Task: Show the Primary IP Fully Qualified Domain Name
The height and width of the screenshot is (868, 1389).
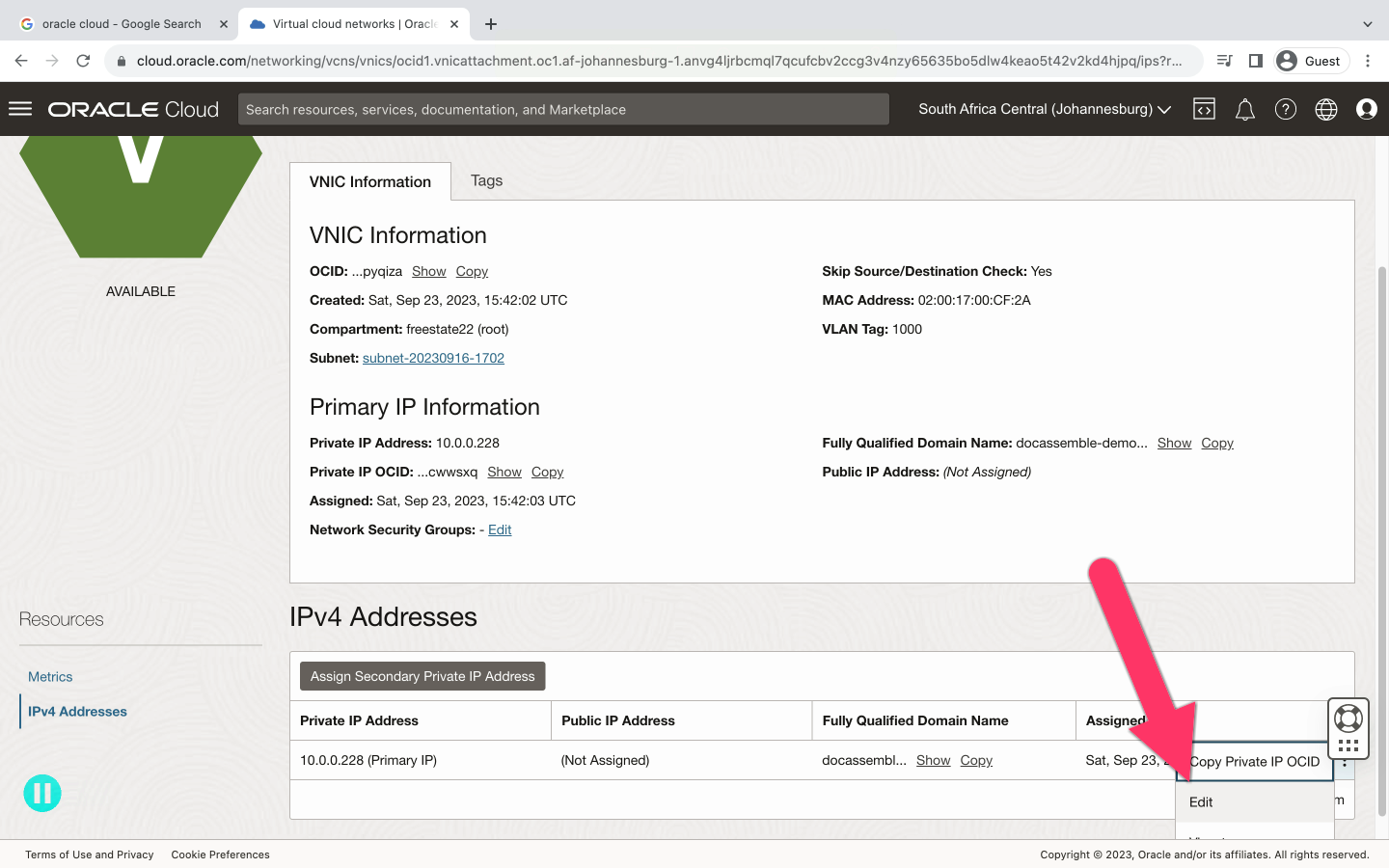Action: (1174, 444)
